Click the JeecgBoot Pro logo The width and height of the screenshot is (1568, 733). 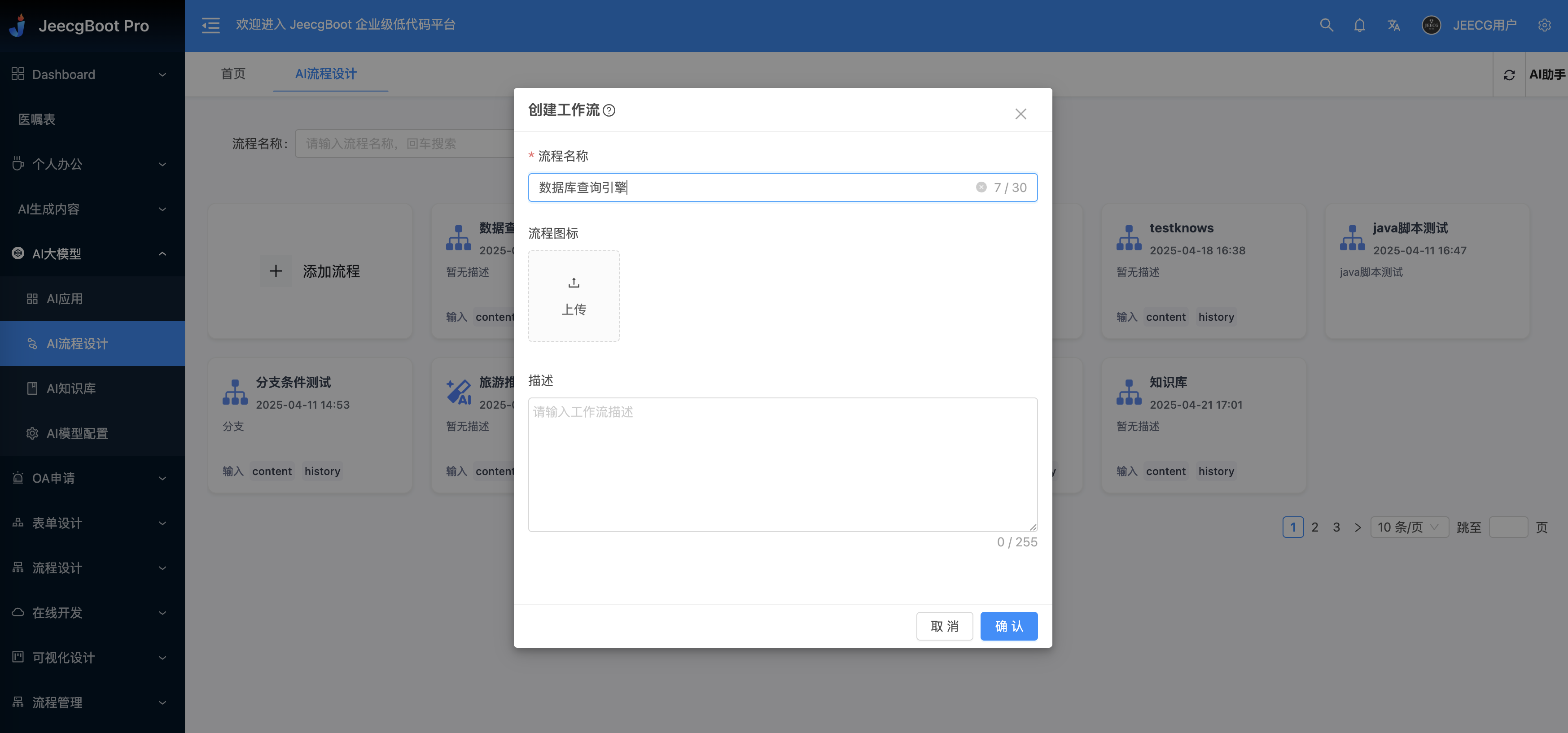pos(79,26)
